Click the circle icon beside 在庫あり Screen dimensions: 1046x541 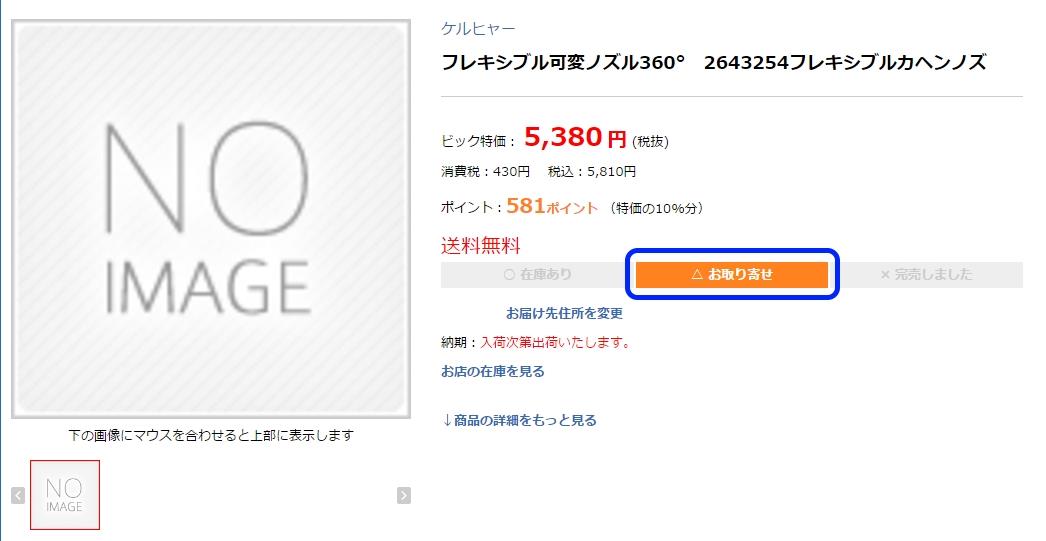tap(509, 274)
